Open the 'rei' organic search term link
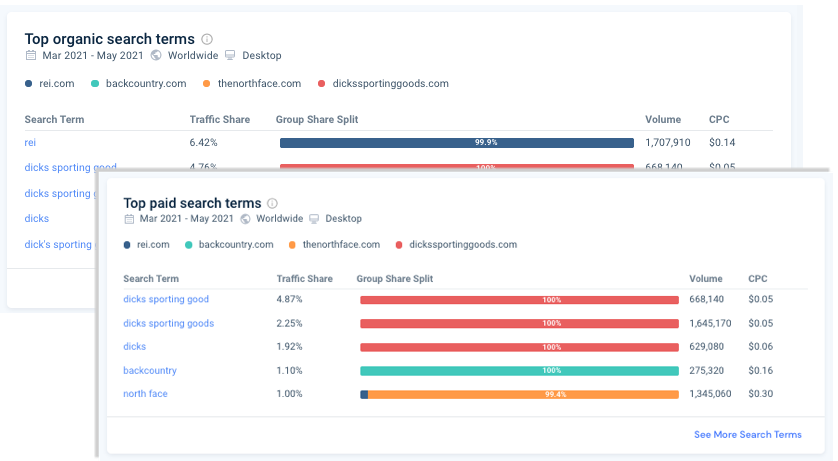Viewport: 838px width, 461px height. click(30, 143)
